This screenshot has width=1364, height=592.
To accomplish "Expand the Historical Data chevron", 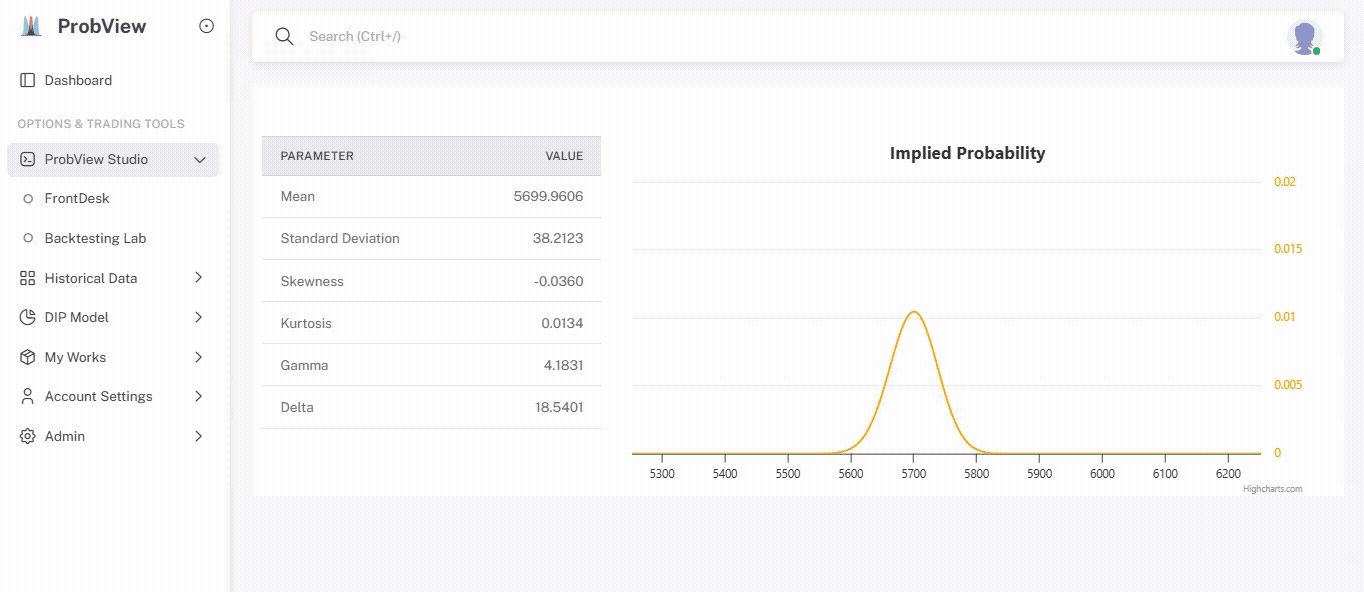I will point(198,277).
